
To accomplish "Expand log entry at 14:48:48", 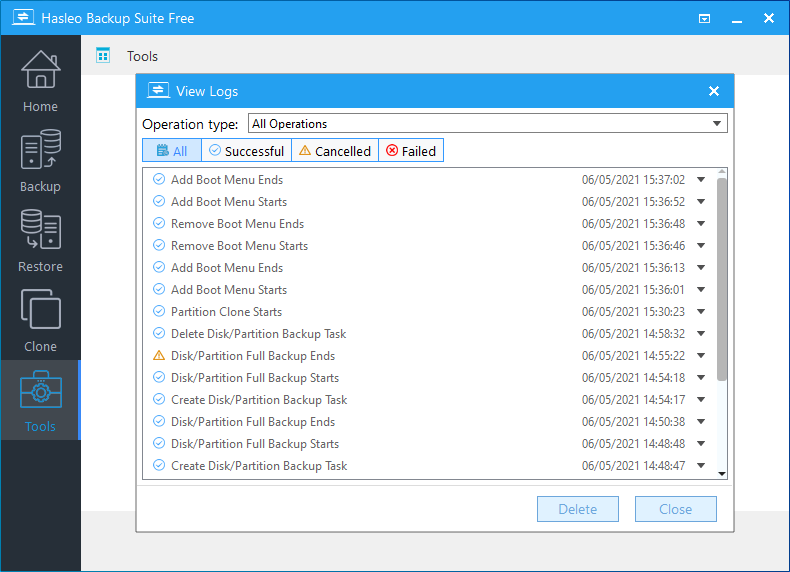I will (701, 443).
